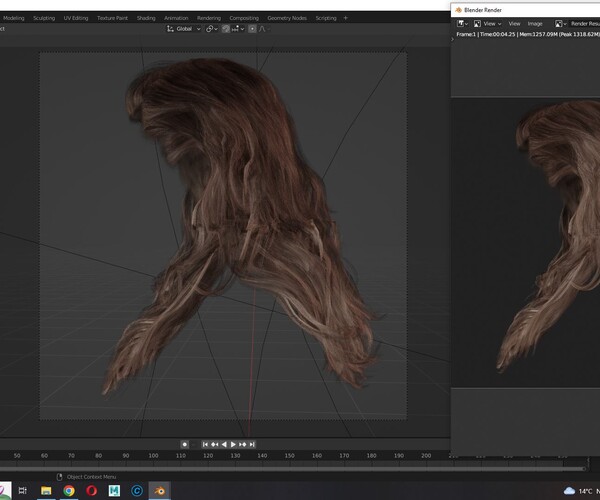Click frame 60 on the timeline ruler
This screenshot has width=600, height=500.
pos(44,456)
